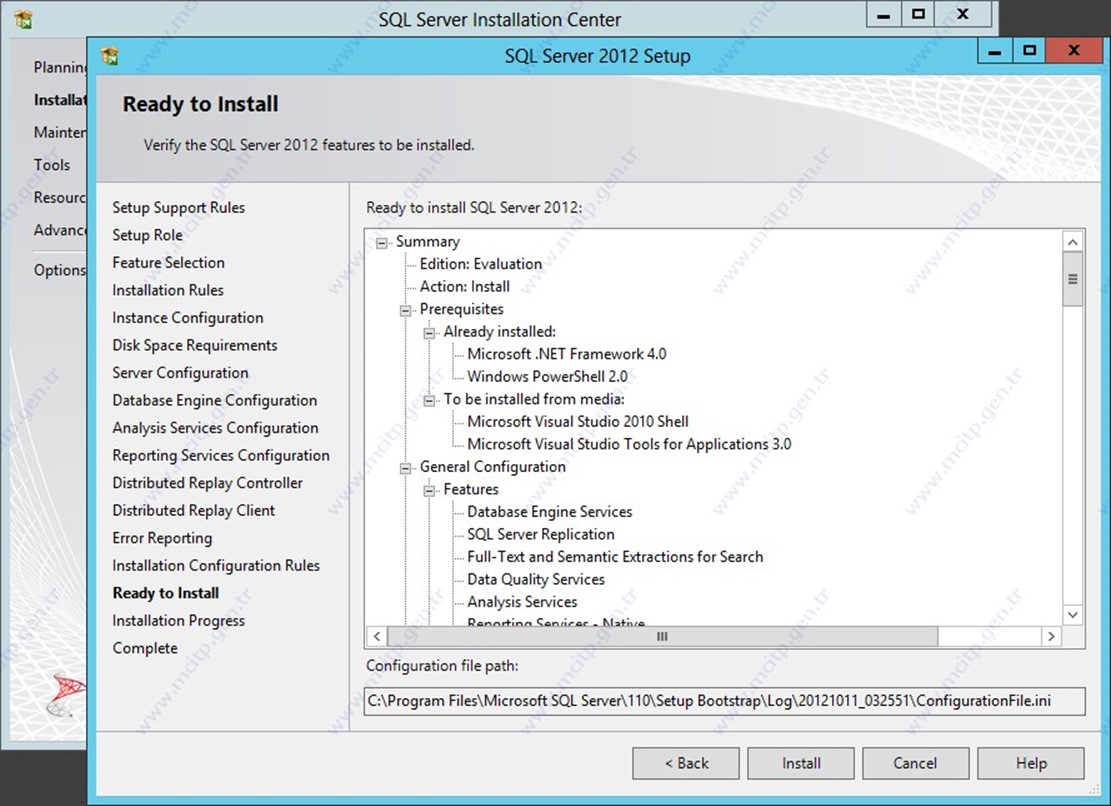Select Tools in Installation Center sidebar
This screenshot has width=1111, height=806.
pos(52,165)
